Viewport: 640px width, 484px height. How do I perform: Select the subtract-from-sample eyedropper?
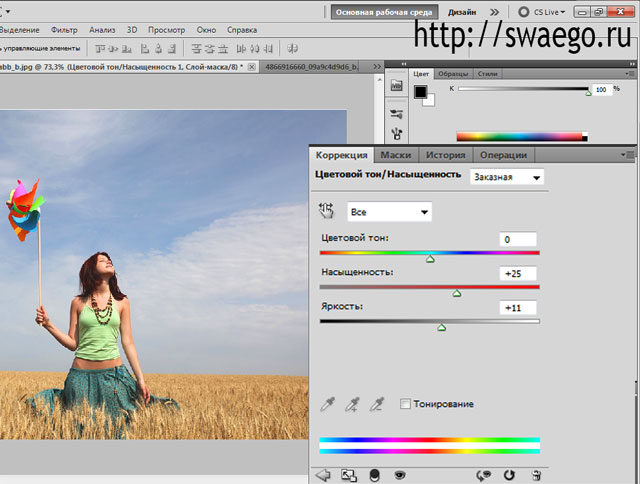(376, 404)
